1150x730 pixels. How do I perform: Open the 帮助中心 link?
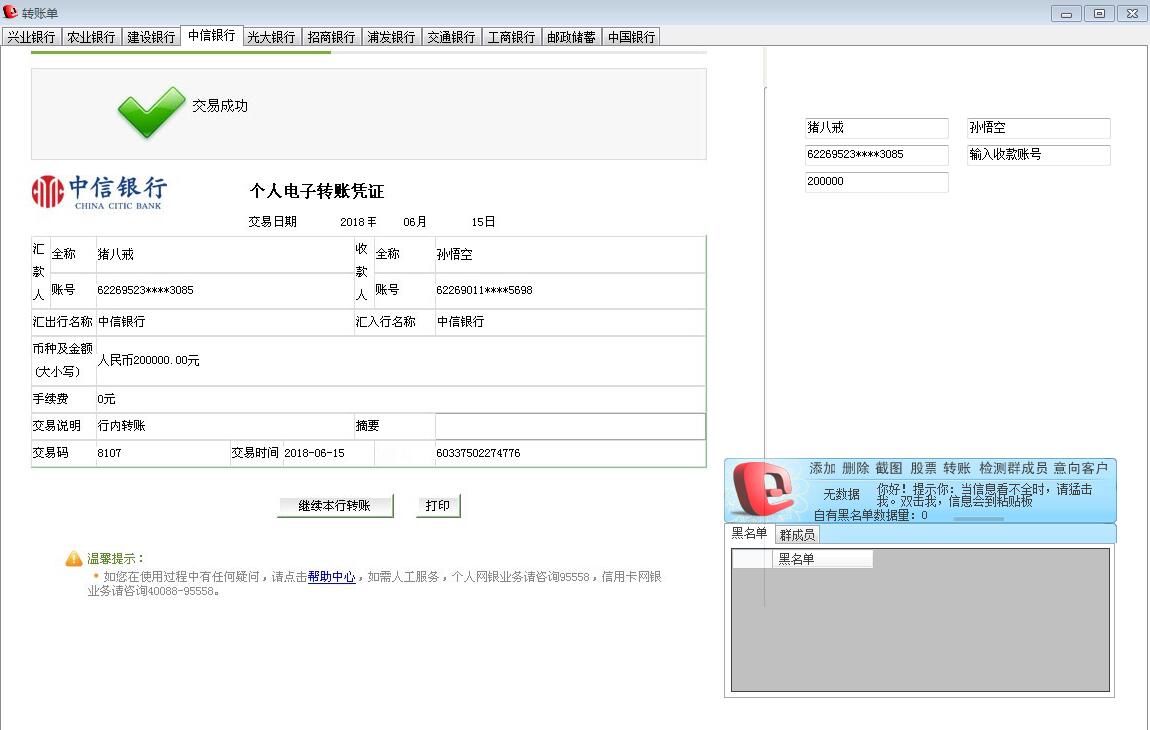(332, 577)
